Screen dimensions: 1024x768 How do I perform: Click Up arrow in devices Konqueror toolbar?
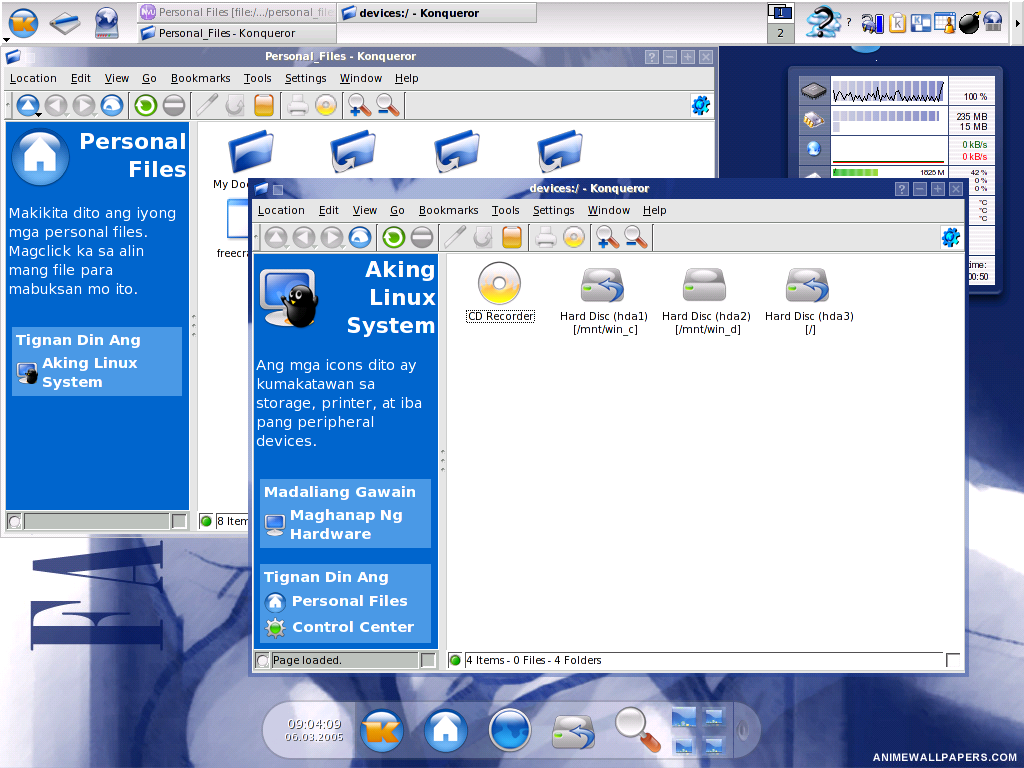(x=276, y=237)
